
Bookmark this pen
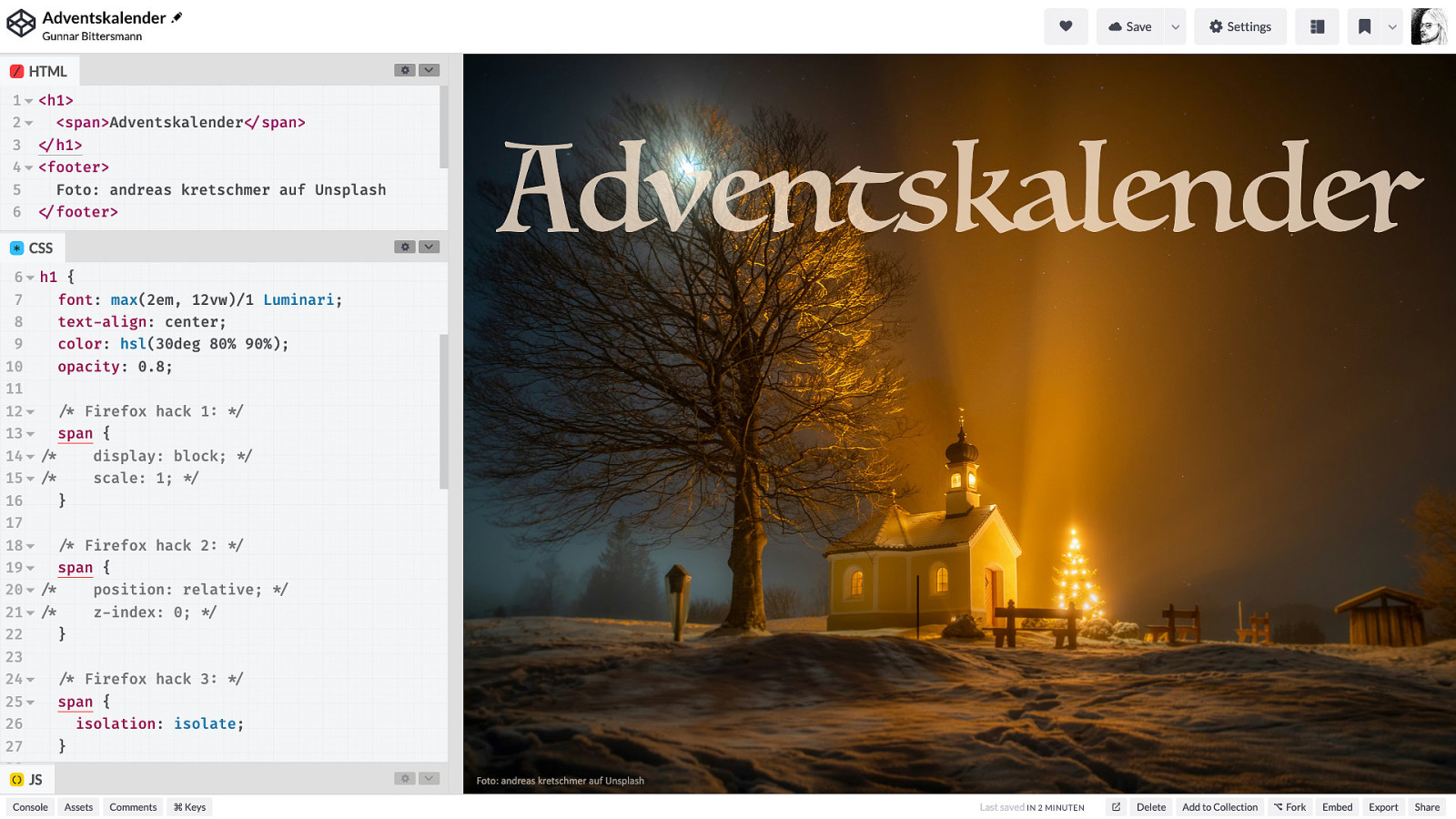point(1364,26)
